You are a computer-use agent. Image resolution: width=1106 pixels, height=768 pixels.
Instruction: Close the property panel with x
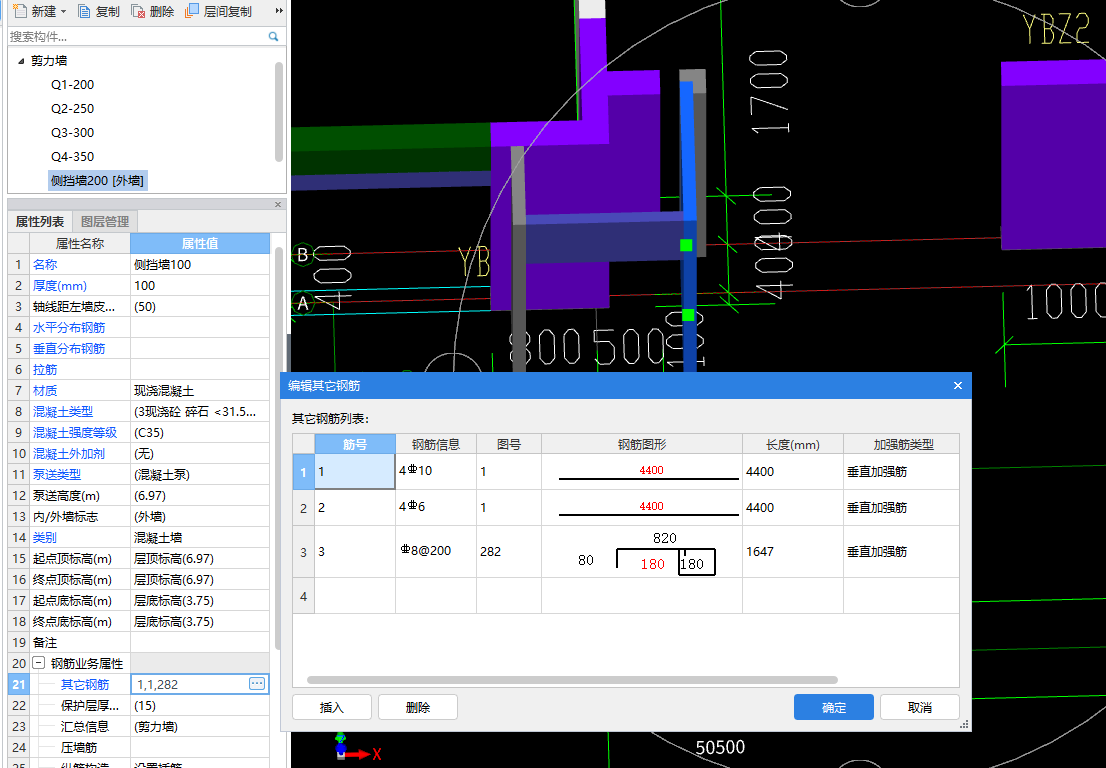(278, 205)
